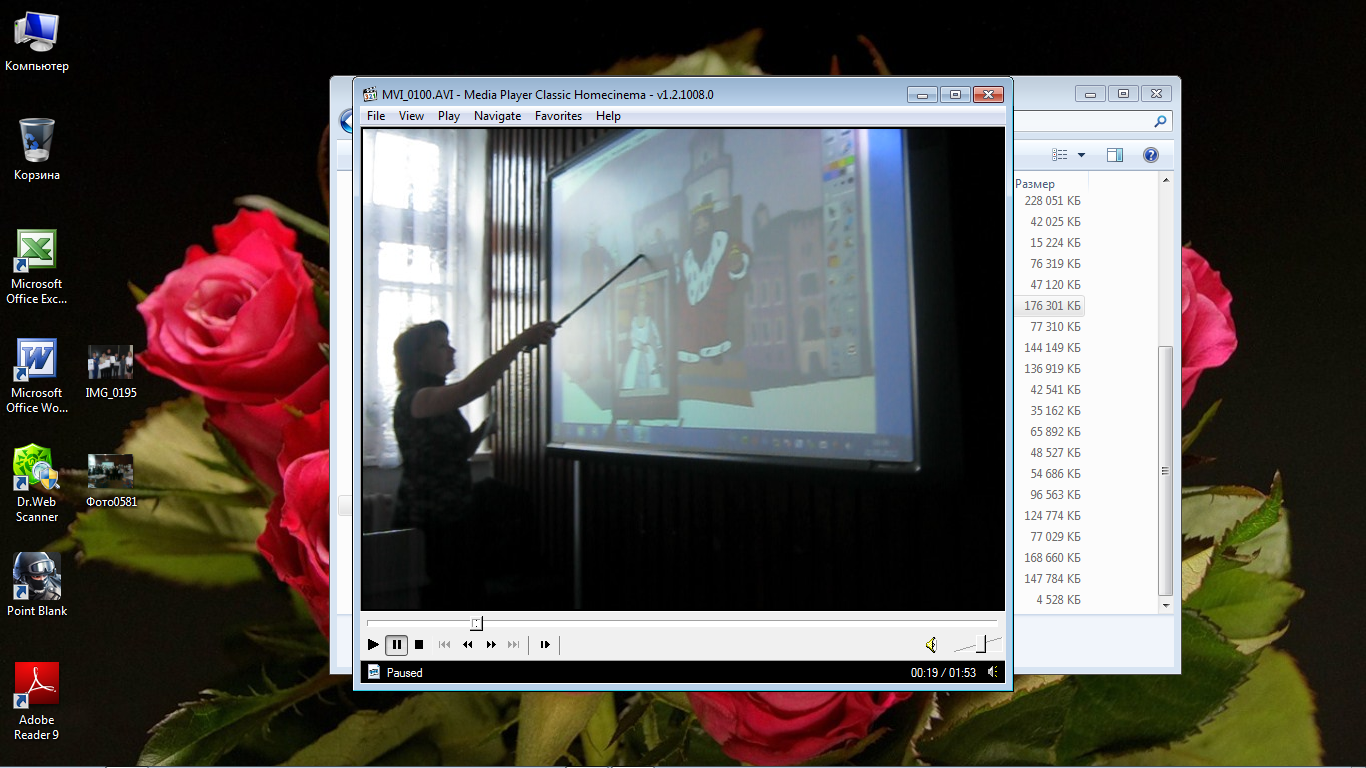The width and height of the screenshot is (1366, 768).
Task: Open the Play menu
Action: pos(449,116)
